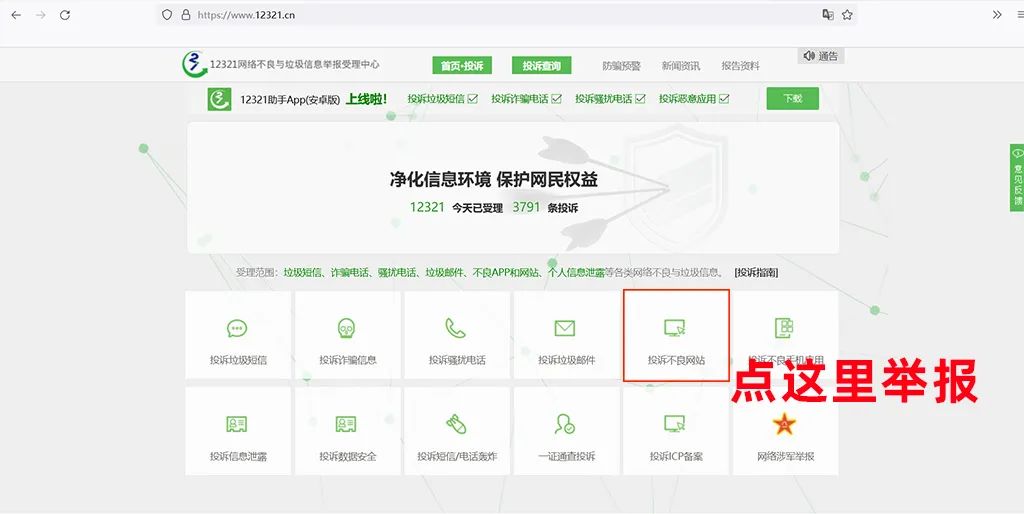Bookmark this page with the star icon
1024x514 pixels.
(x=847, y=14)
